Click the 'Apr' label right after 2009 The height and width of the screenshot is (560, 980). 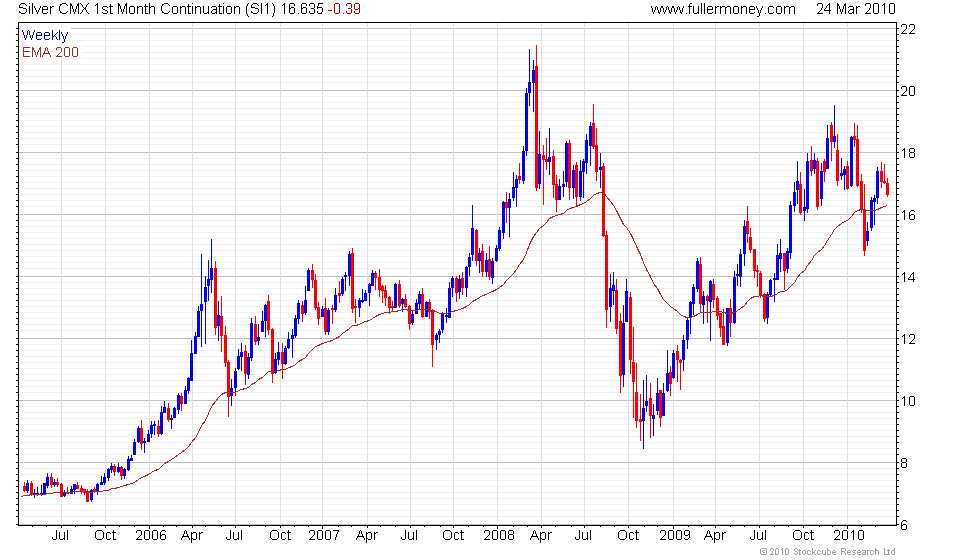[715, 536]
